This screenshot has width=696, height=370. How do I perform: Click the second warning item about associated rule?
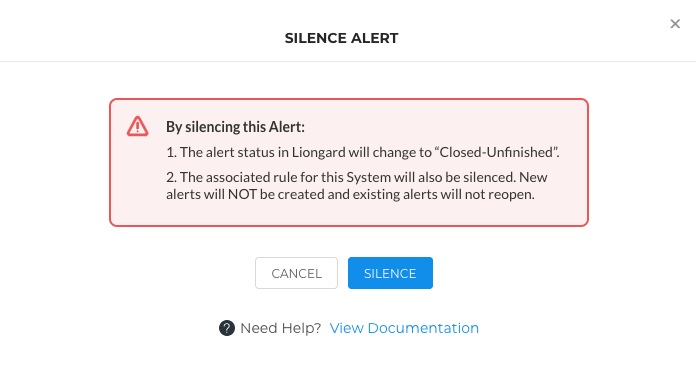(x=356, y=186)
